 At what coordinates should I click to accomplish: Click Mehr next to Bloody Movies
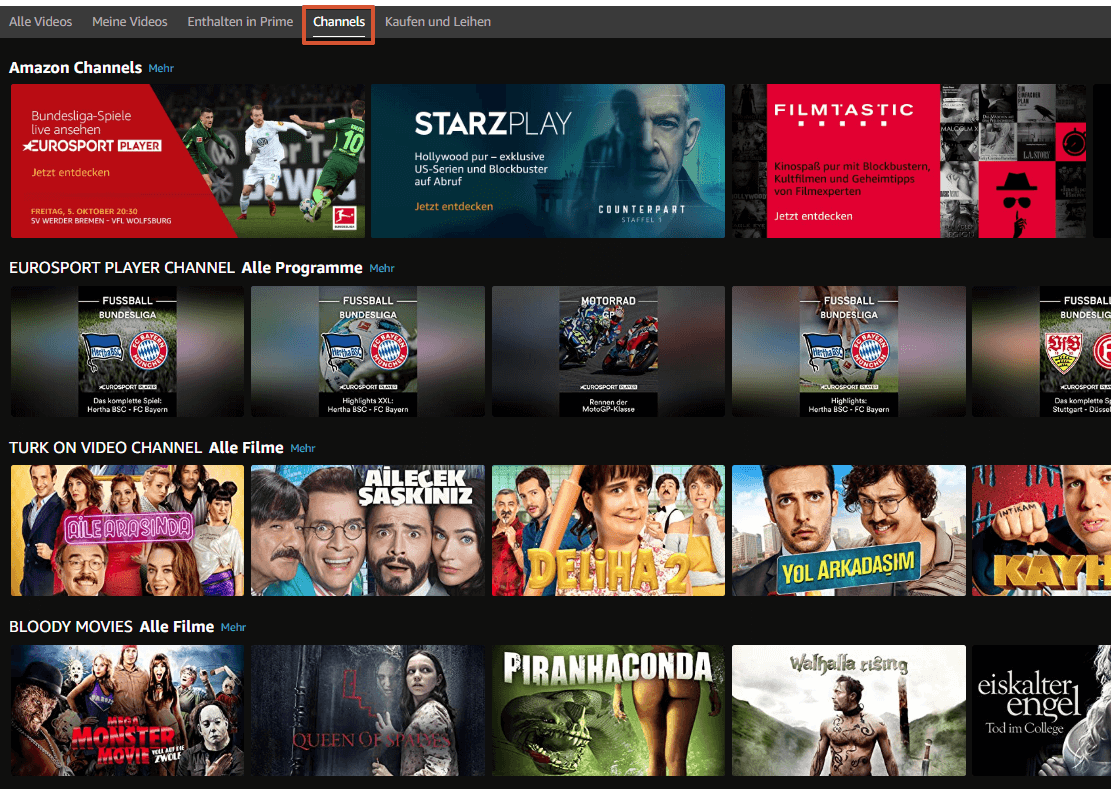coord(233,628)
